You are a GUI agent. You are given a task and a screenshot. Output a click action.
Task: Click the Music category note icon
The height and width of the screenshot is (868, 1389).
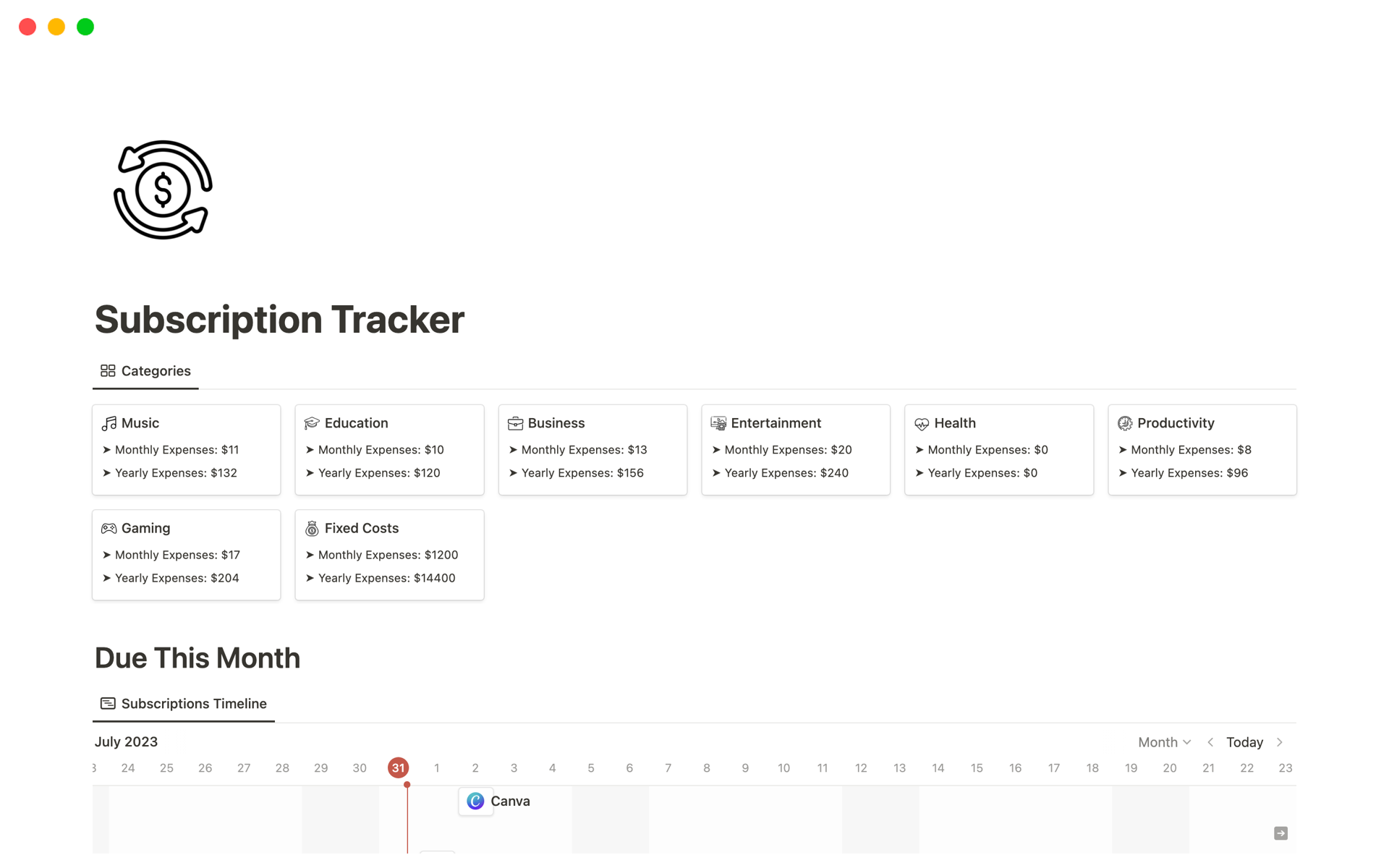point(109,423)
